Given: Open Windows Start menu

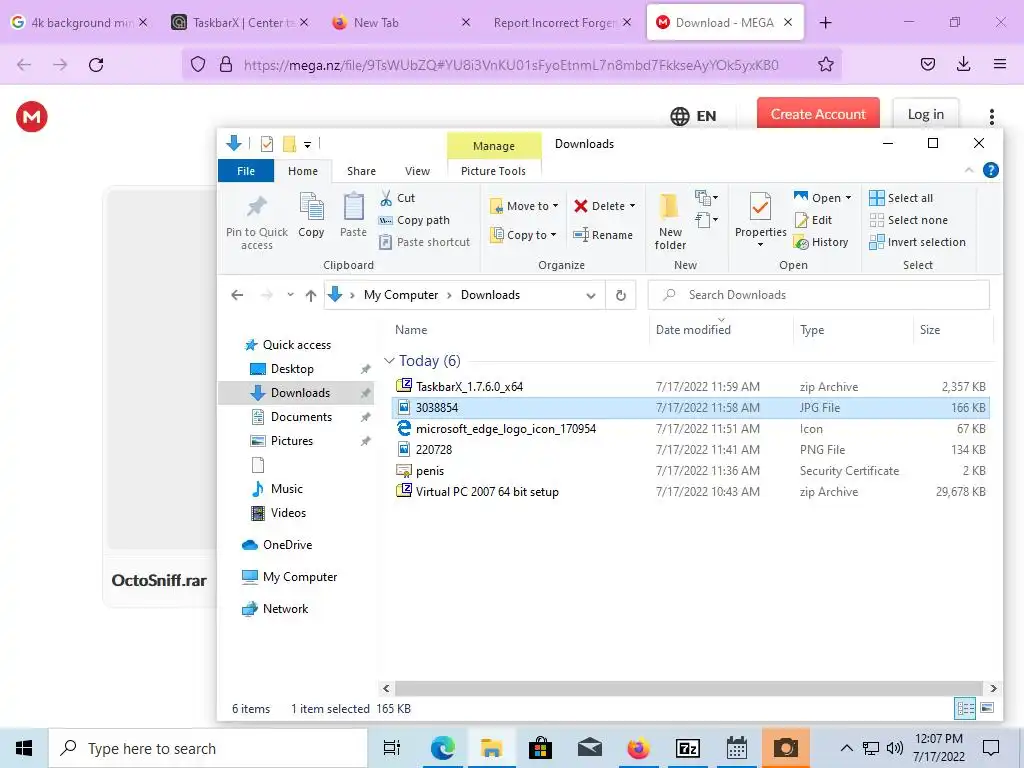Looking at the screenshot, I should click(x=24, y=748).
